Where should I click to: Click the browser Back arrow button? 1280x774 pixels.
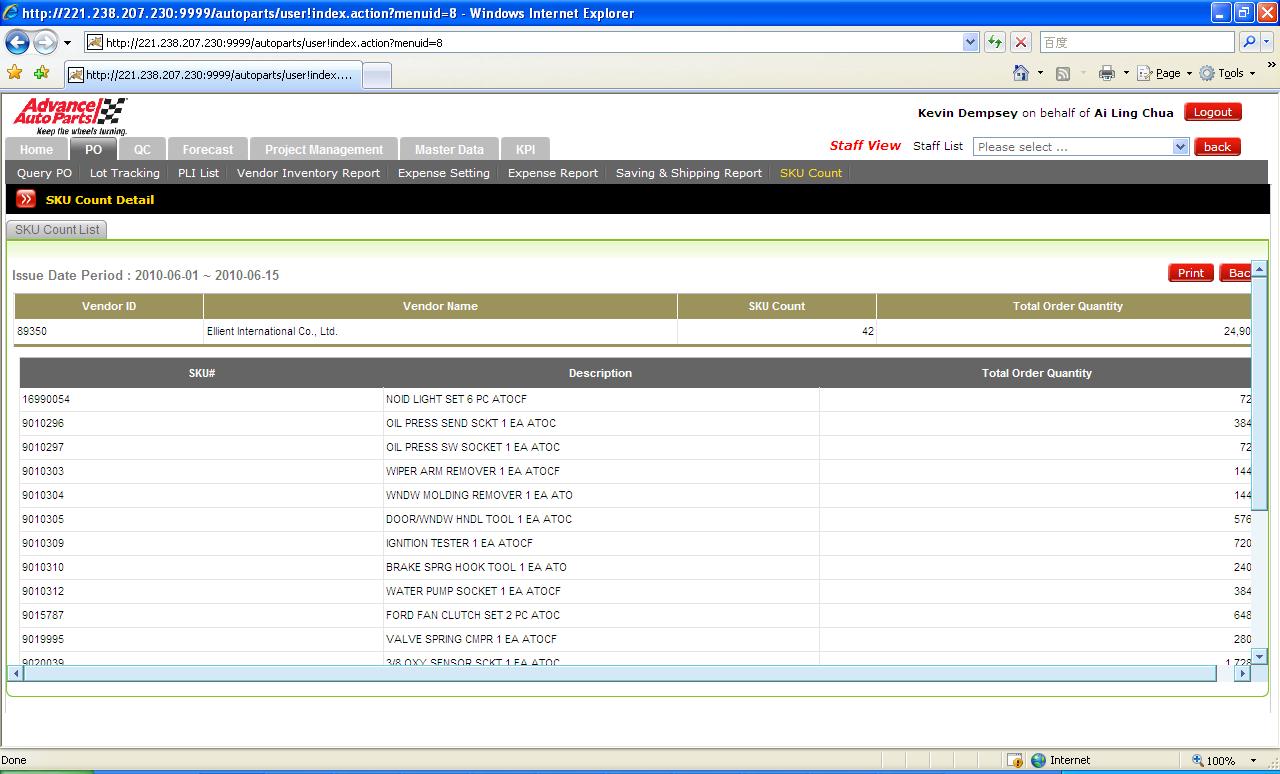pyautogui.click(x=17, y=42)
